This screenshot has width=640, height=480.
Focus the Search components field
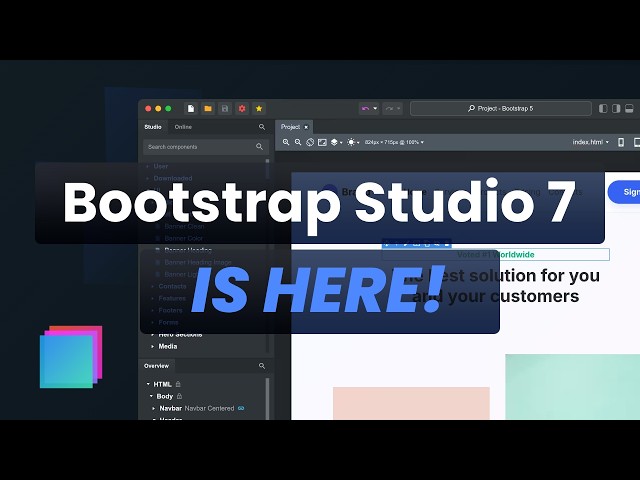click(x=206, y=147)
